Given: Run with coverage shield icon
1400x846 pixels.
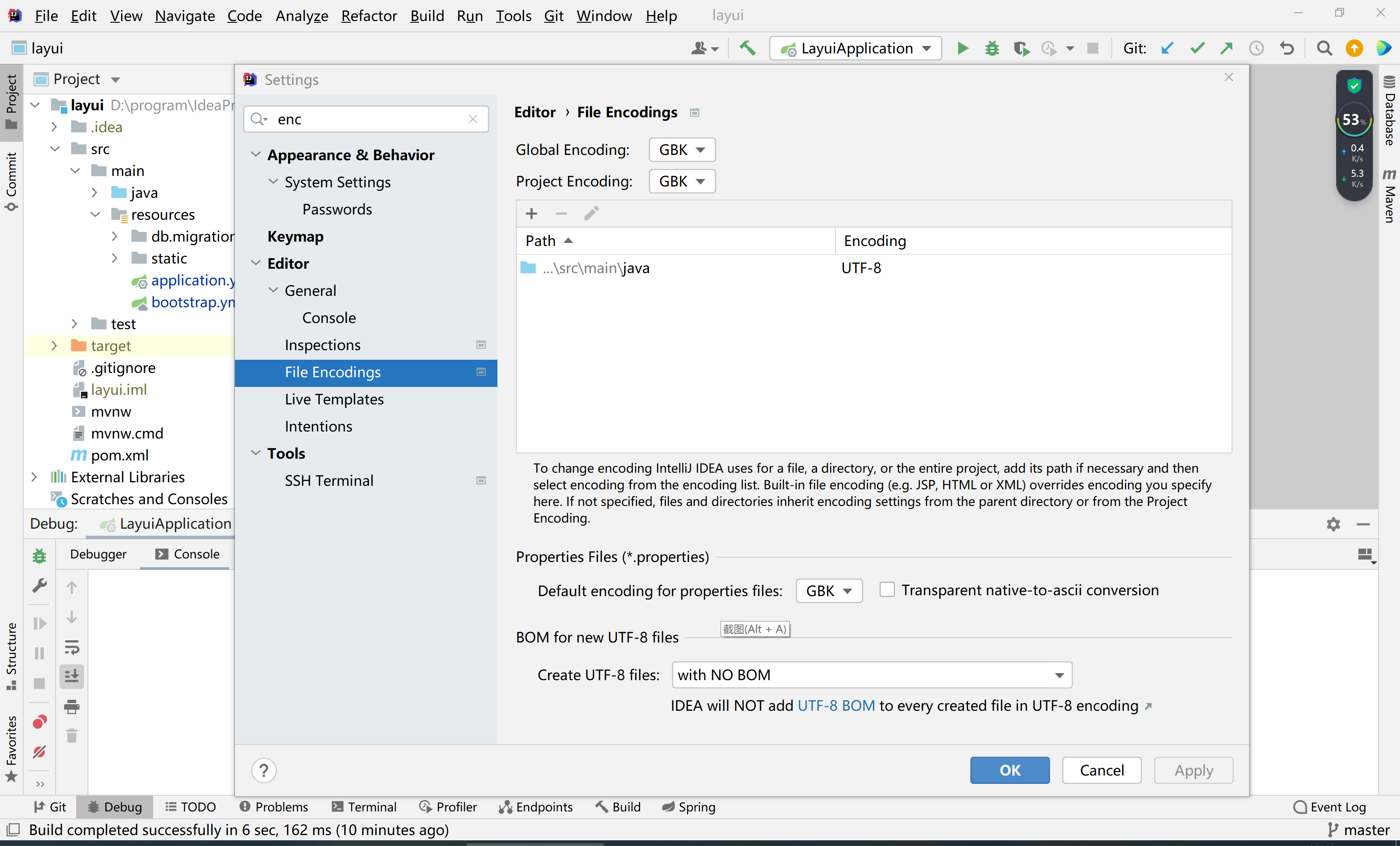Looking at the screenshot, I should point(1021,48).
